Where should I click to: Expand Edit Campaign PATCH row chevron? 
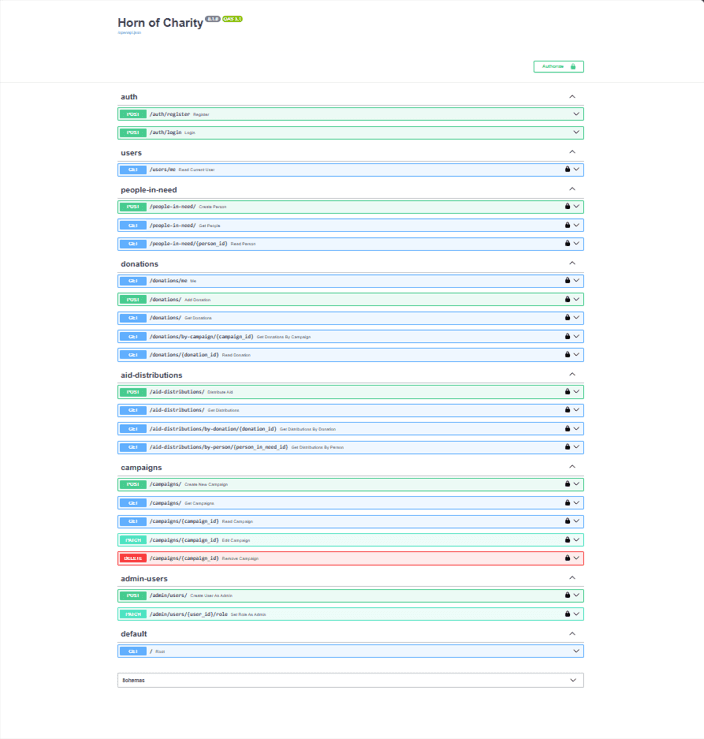(x=576, y=540)
